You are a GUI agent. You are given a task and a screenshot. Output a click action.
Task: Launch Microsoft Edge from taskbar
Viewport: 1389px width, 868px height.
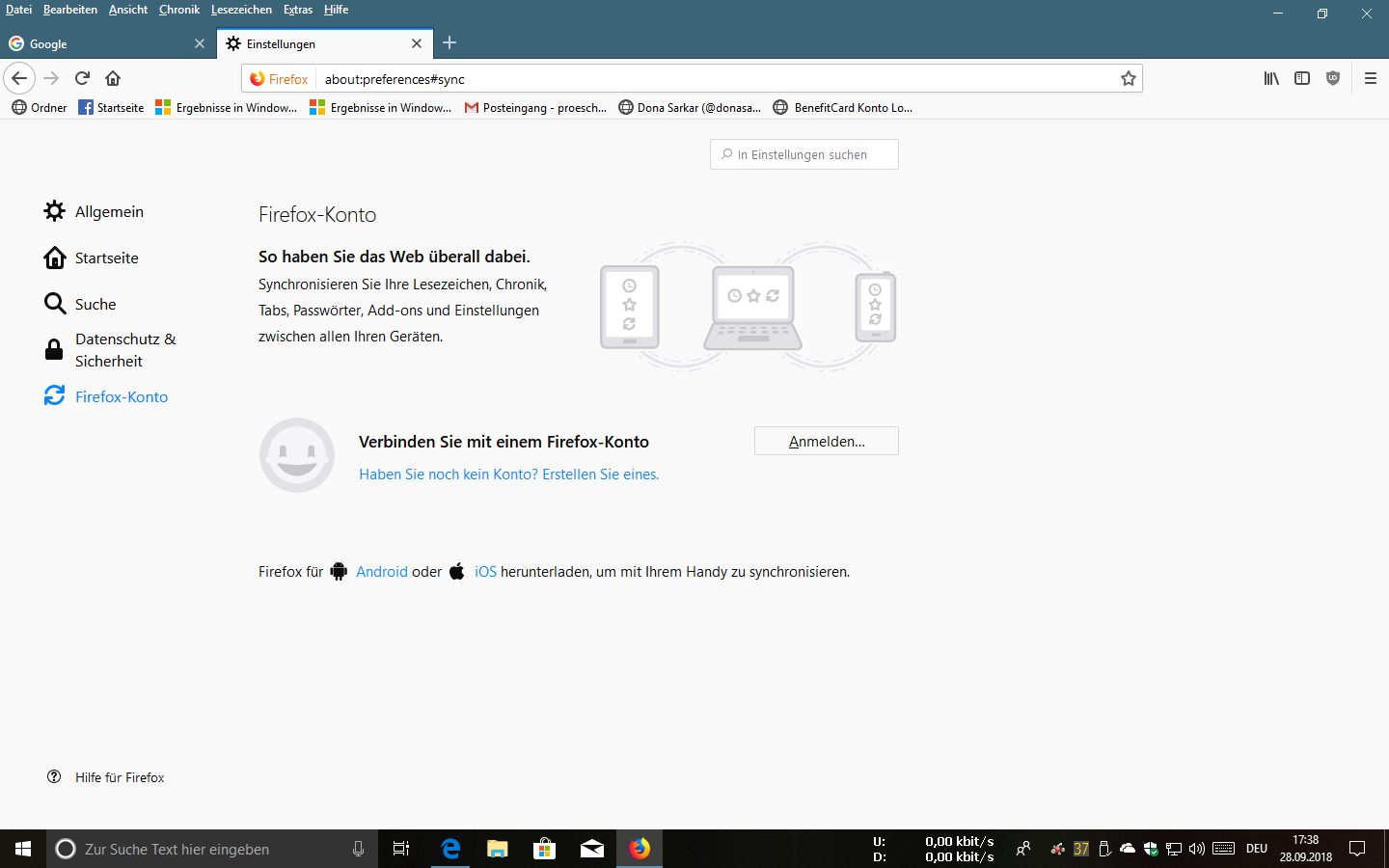coord(449,849)
